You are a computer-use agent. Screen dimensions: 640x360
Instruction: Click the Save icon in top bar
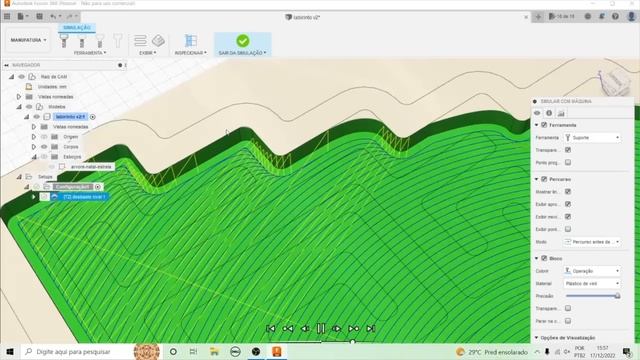[x=39, y=16]
